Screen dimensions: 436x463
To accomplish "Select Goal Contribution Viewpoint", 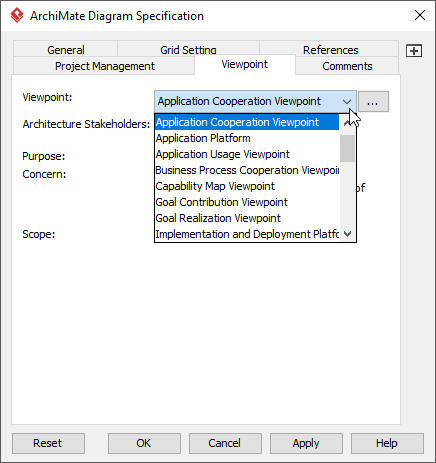I will click(247, 202).
